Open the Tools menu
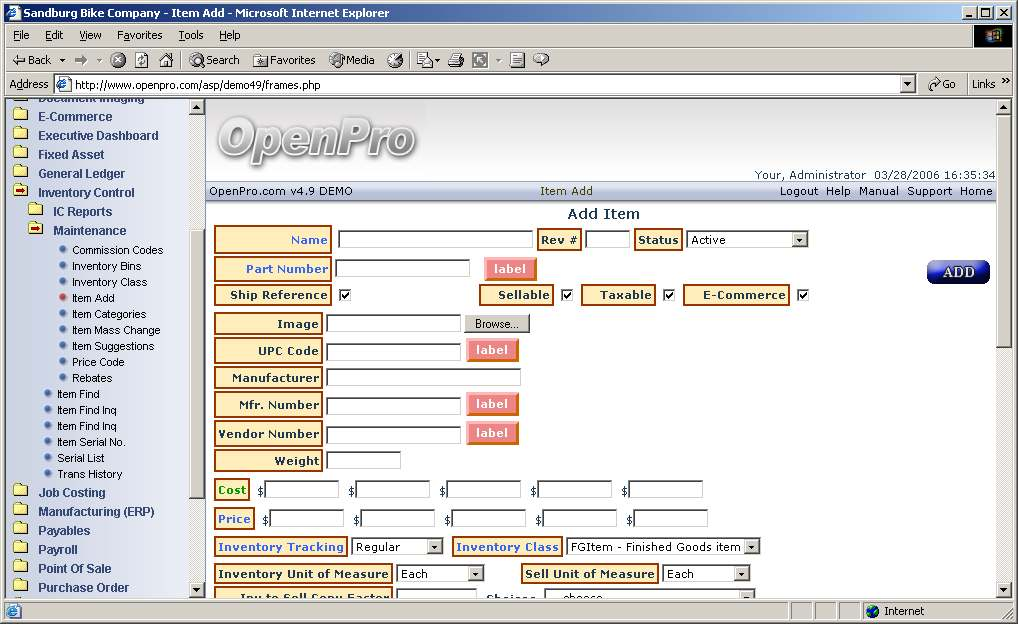 [190, 35]
